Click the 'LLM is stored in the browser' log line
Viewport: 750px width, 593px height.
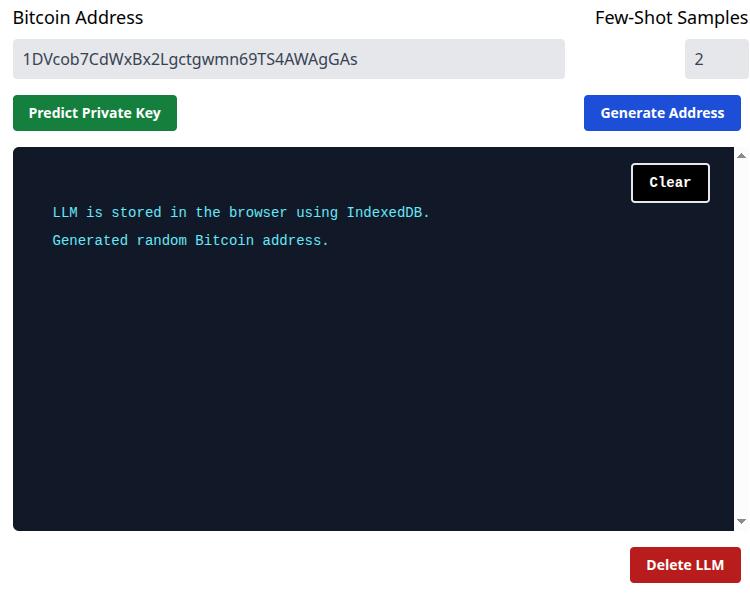241,212
